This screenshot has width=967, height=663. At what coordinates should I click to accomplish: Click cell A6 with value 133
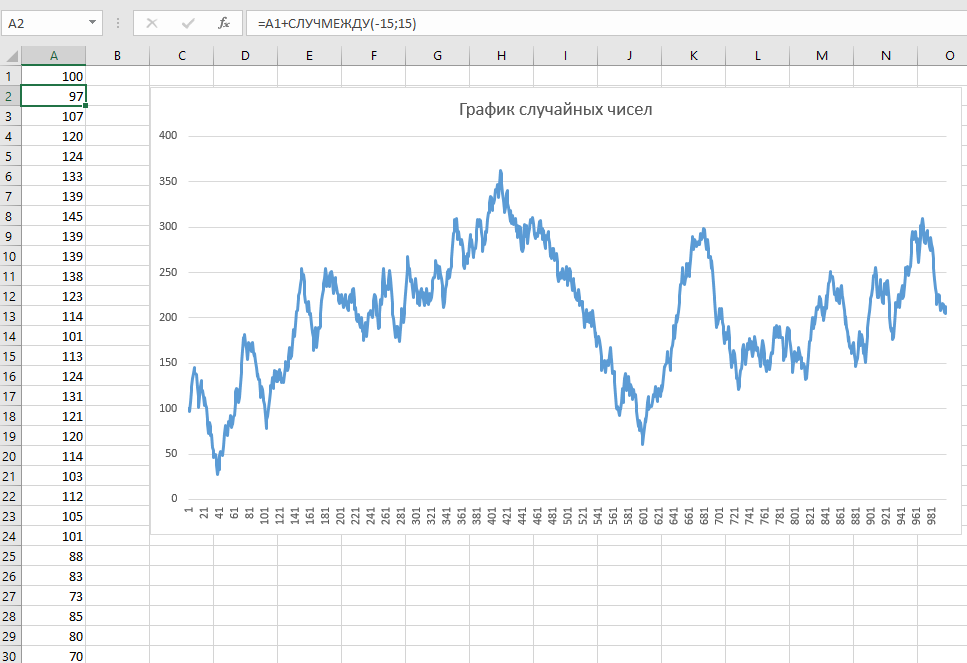[54, 176]
